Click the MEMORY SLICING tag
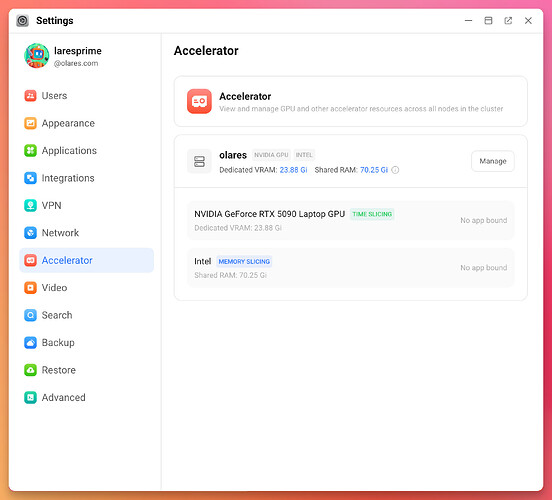This screenshot has width=552, height=500. click(244, 262)
